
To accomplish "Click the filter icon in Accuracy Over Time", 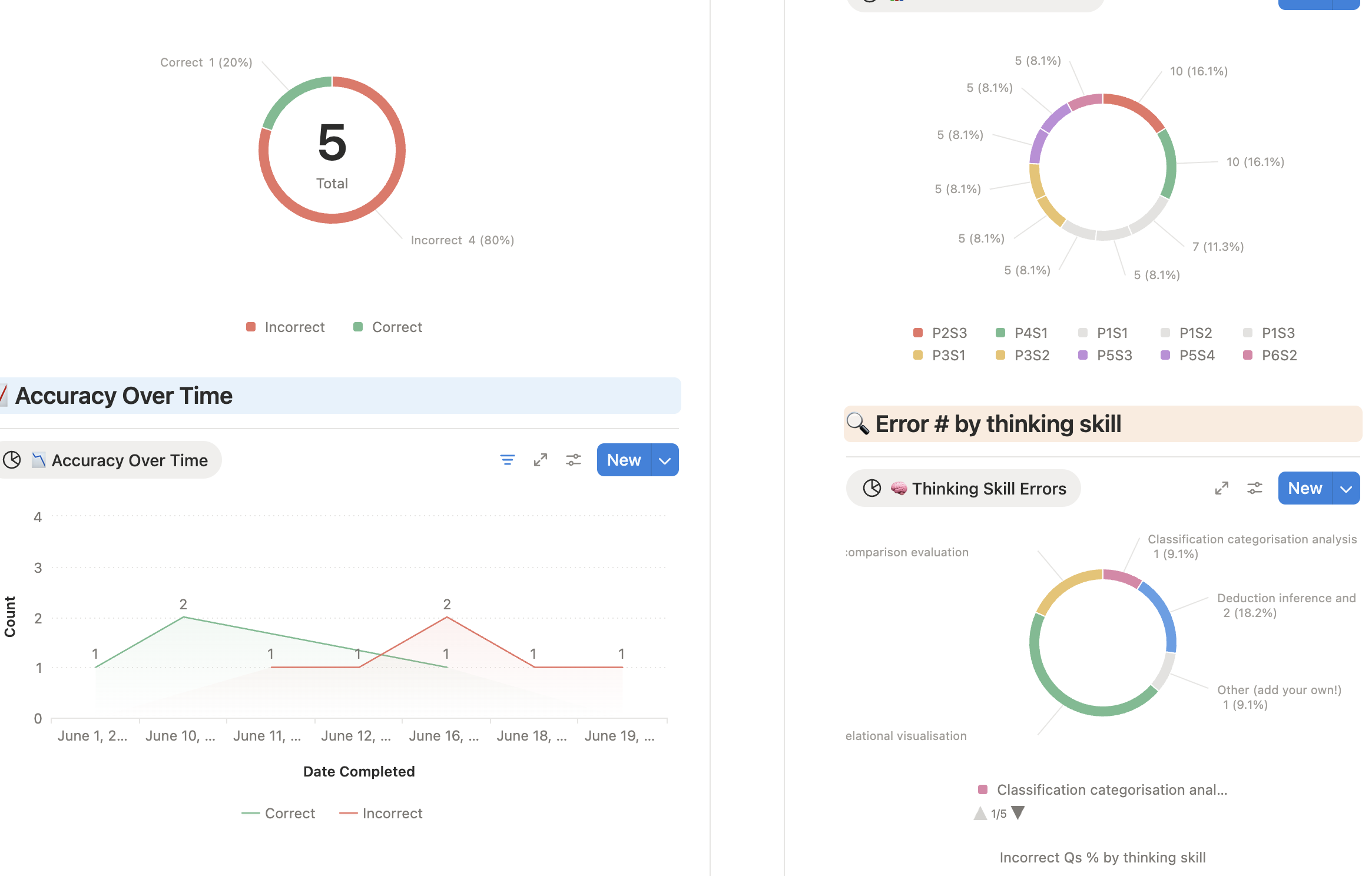I will click(507, 460).
